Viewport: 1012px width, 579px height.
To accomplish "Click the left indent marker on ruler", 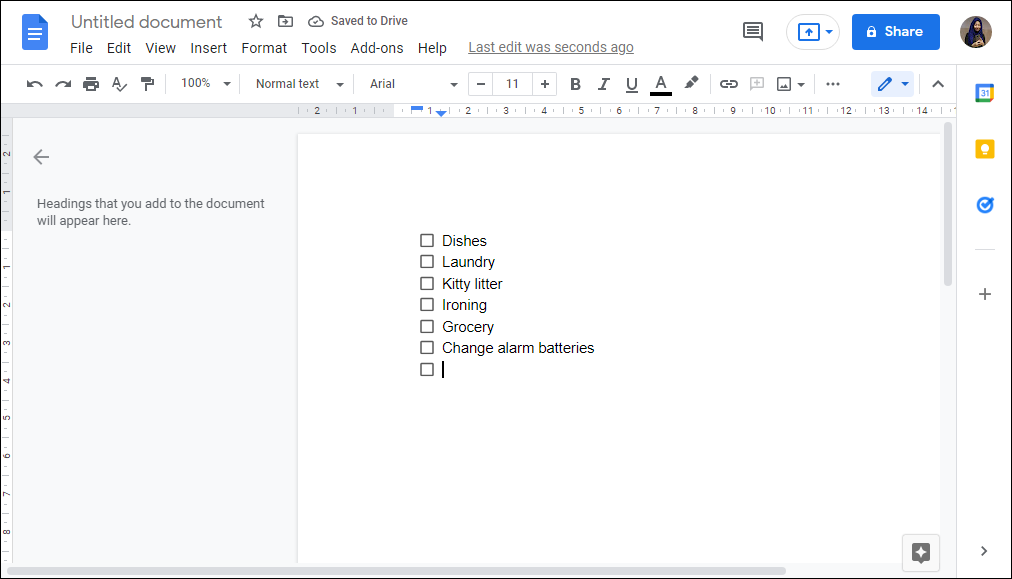I will (441, 114).
